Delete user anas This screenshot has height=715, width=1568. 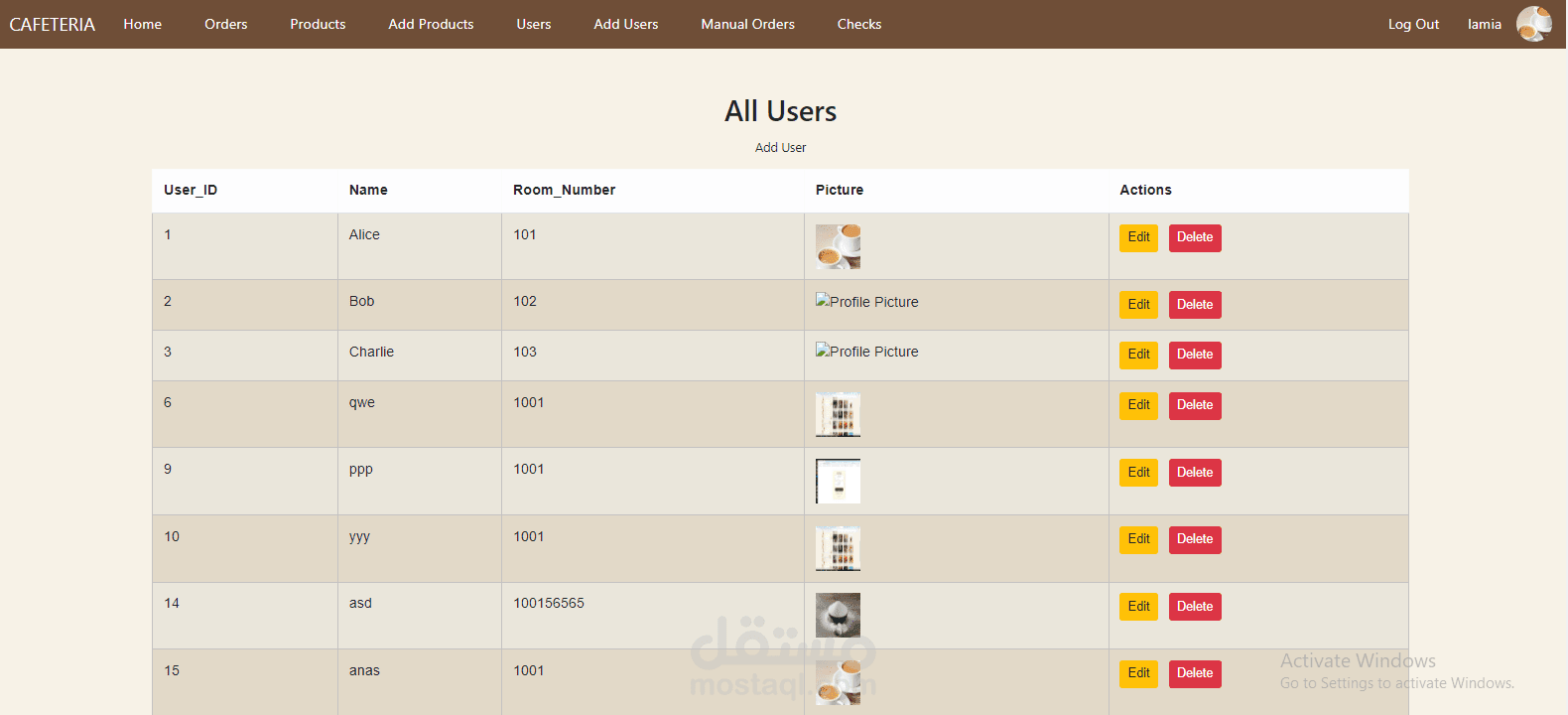(1195, 673)
